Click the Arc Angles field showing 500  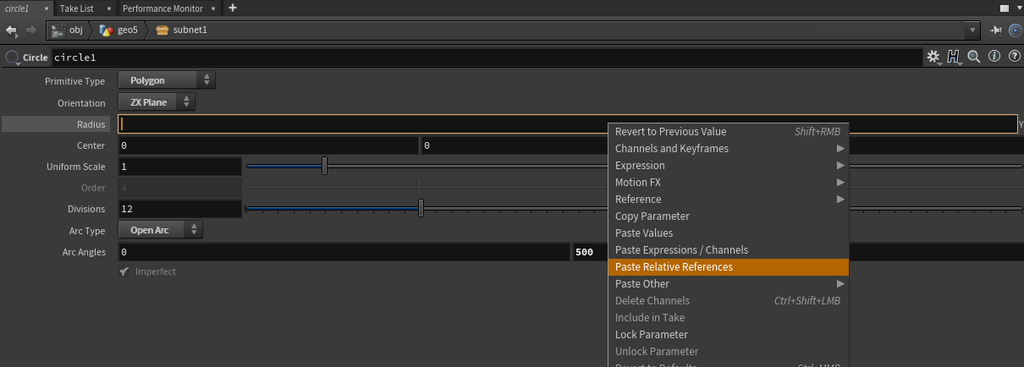[590, 252]
